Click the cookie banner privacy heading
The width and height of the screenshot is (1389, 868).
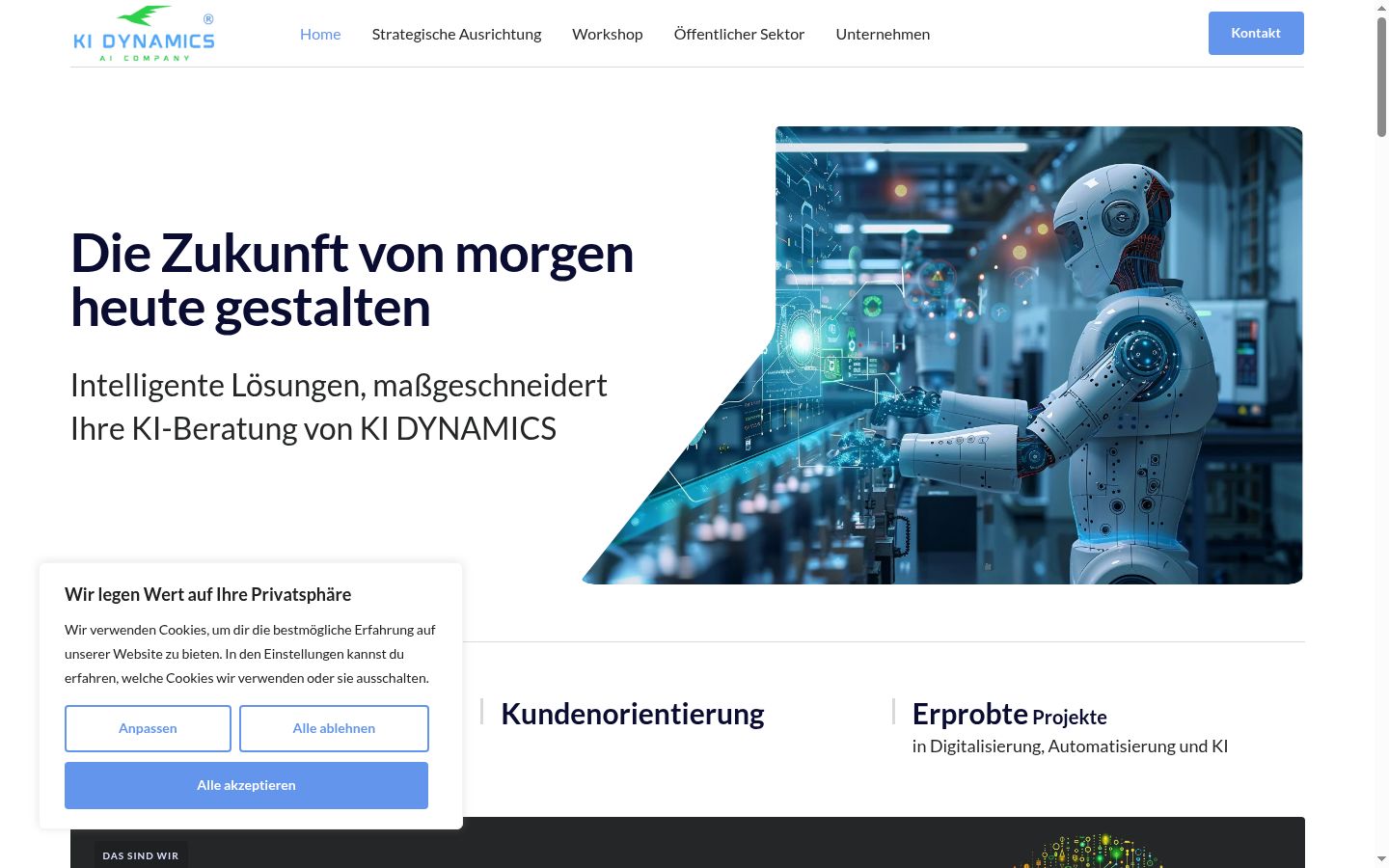click(207, 594)
